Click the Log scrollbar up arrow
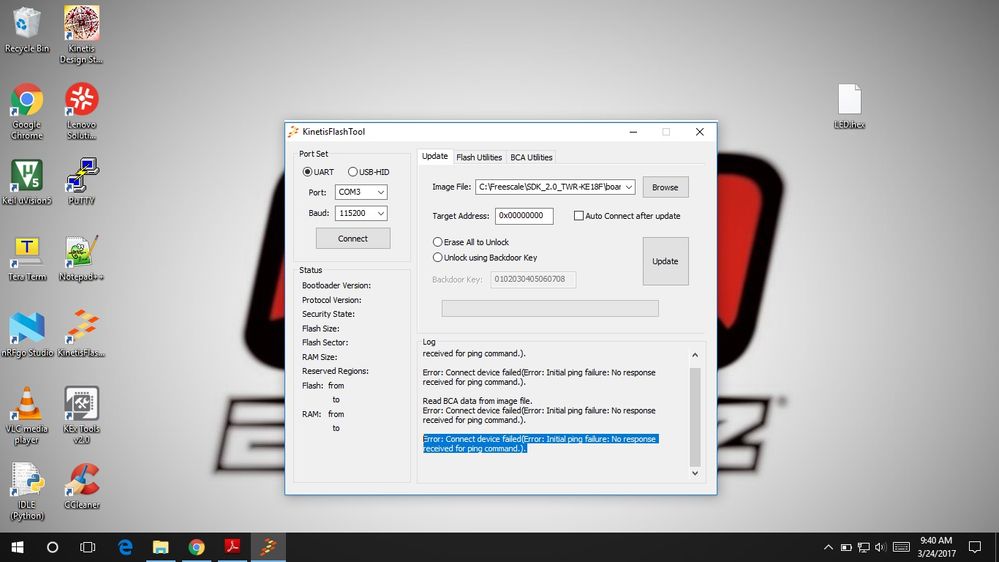This screenshot has width=999, height=562. pyautogui.click(x=695, y=355)
